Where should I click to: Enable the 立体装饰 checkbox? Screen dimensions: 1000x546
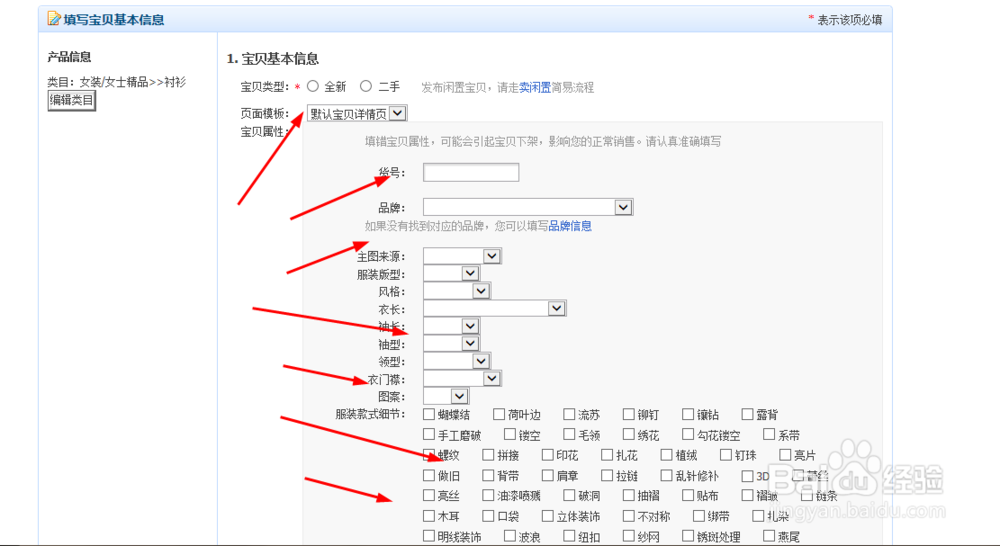pyautogui.click(x=548, y=515)
